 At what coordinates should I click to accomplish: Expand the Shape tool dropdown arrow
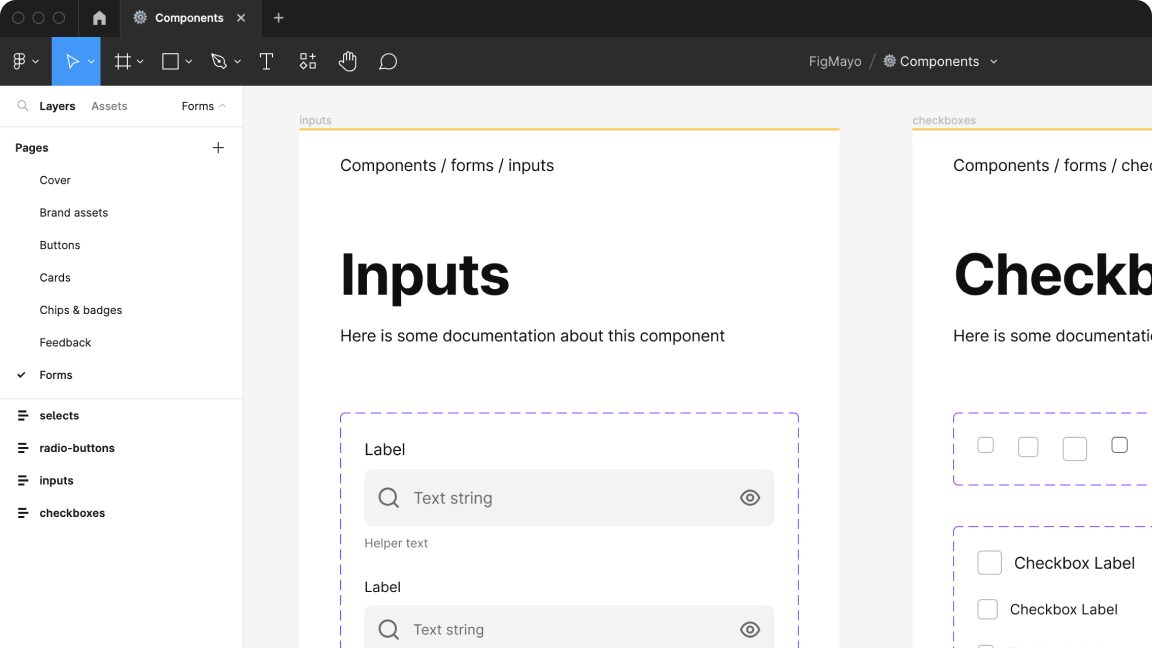(189, 61)
